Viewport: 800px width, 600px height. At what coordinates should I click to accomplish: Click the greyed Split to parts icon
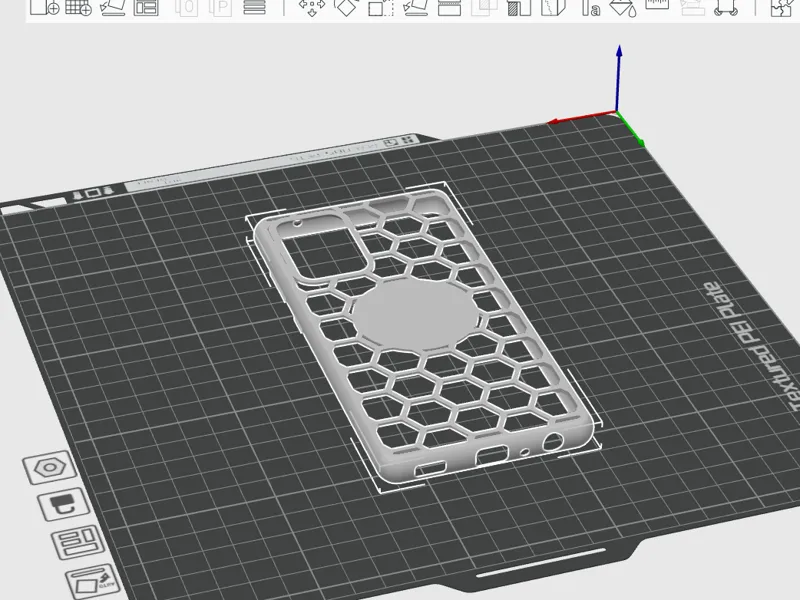[221, 7]
